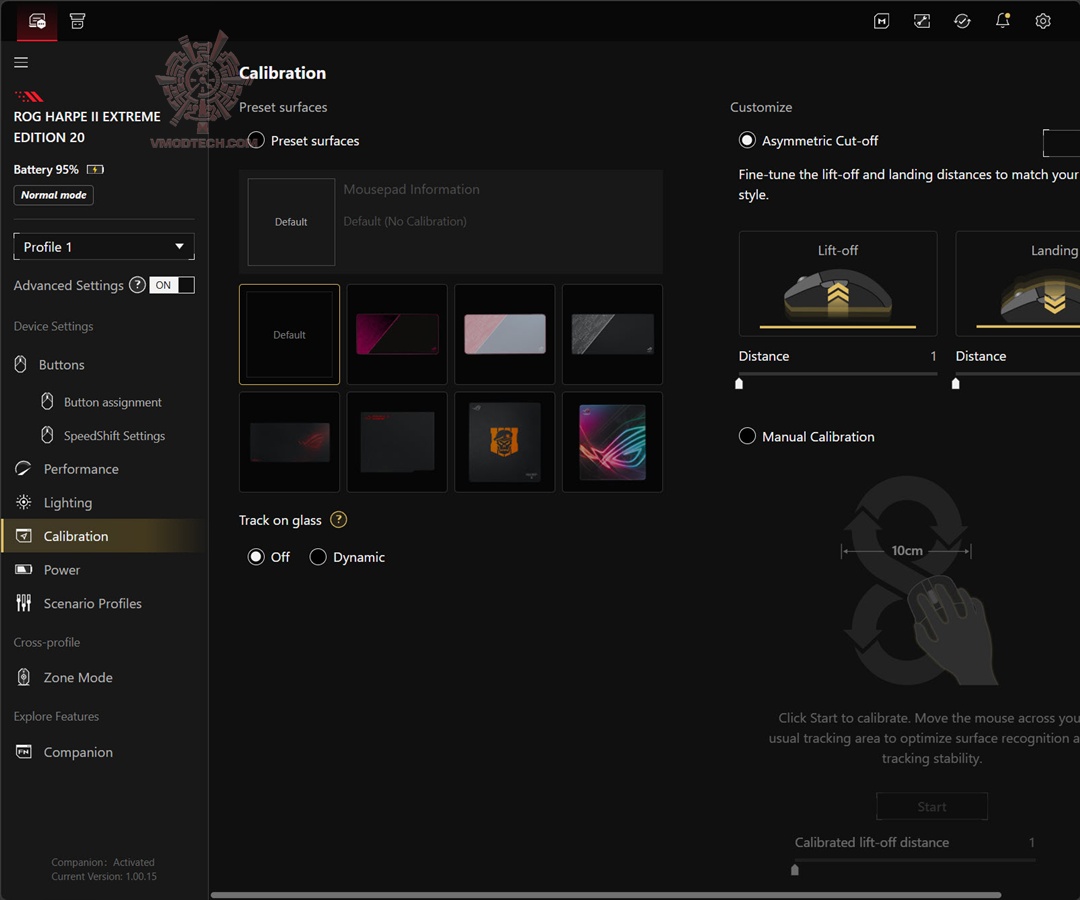This screenshot has height=900, width=1080.
Task: Select the colorful neon ROG mousepad preset
Action: point(612,442)
